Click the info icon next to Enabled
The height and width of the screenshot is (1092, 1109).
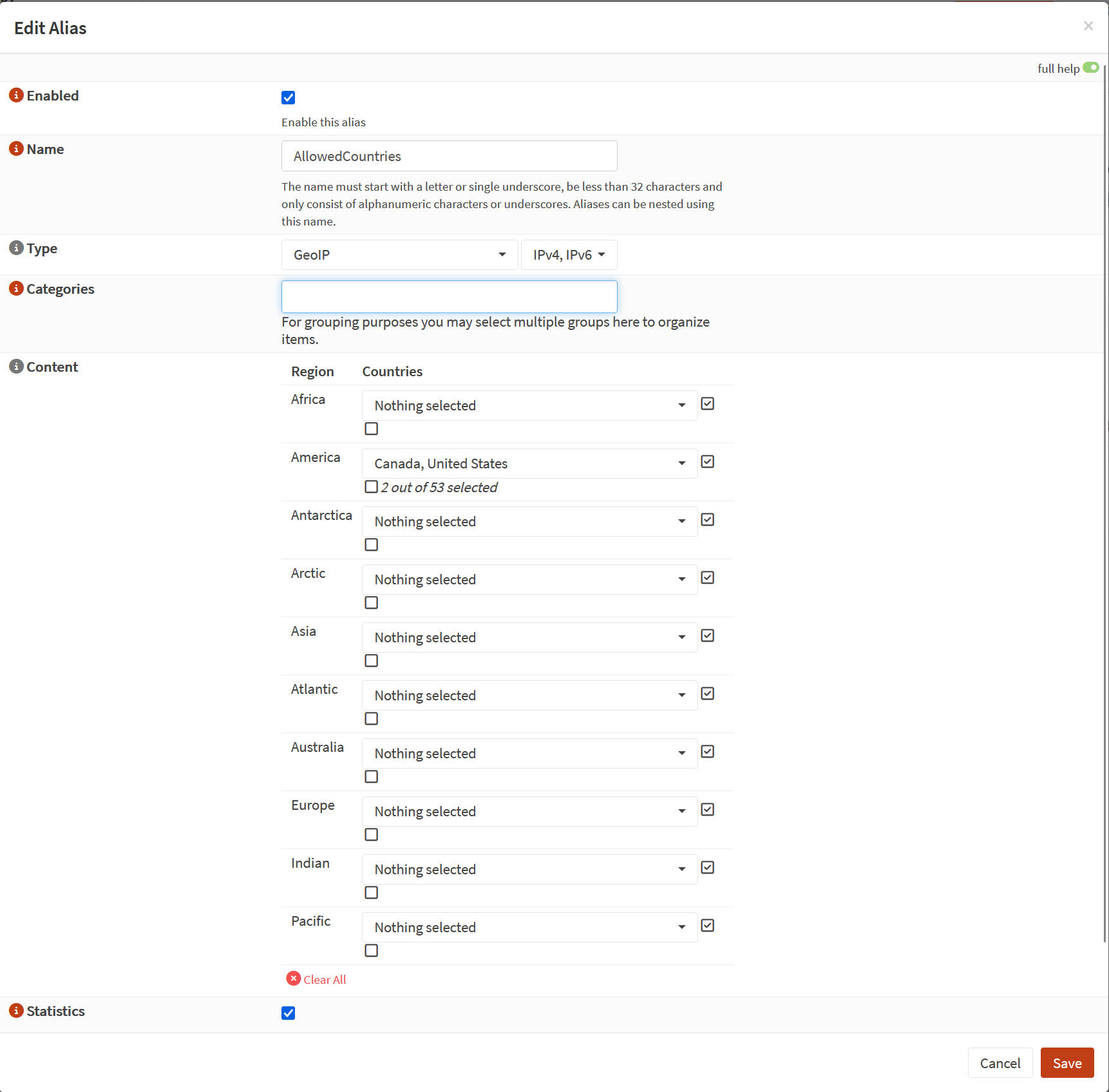(16, 95)
